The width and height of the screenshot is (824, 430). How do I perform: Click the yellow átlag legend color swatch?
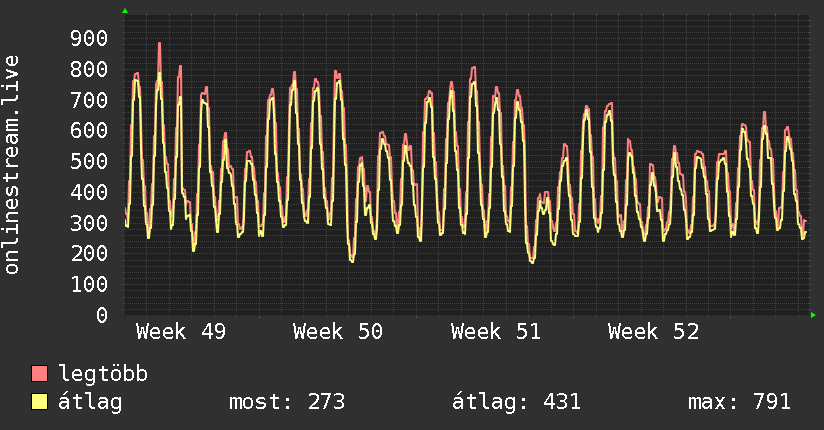pos(40,402)
